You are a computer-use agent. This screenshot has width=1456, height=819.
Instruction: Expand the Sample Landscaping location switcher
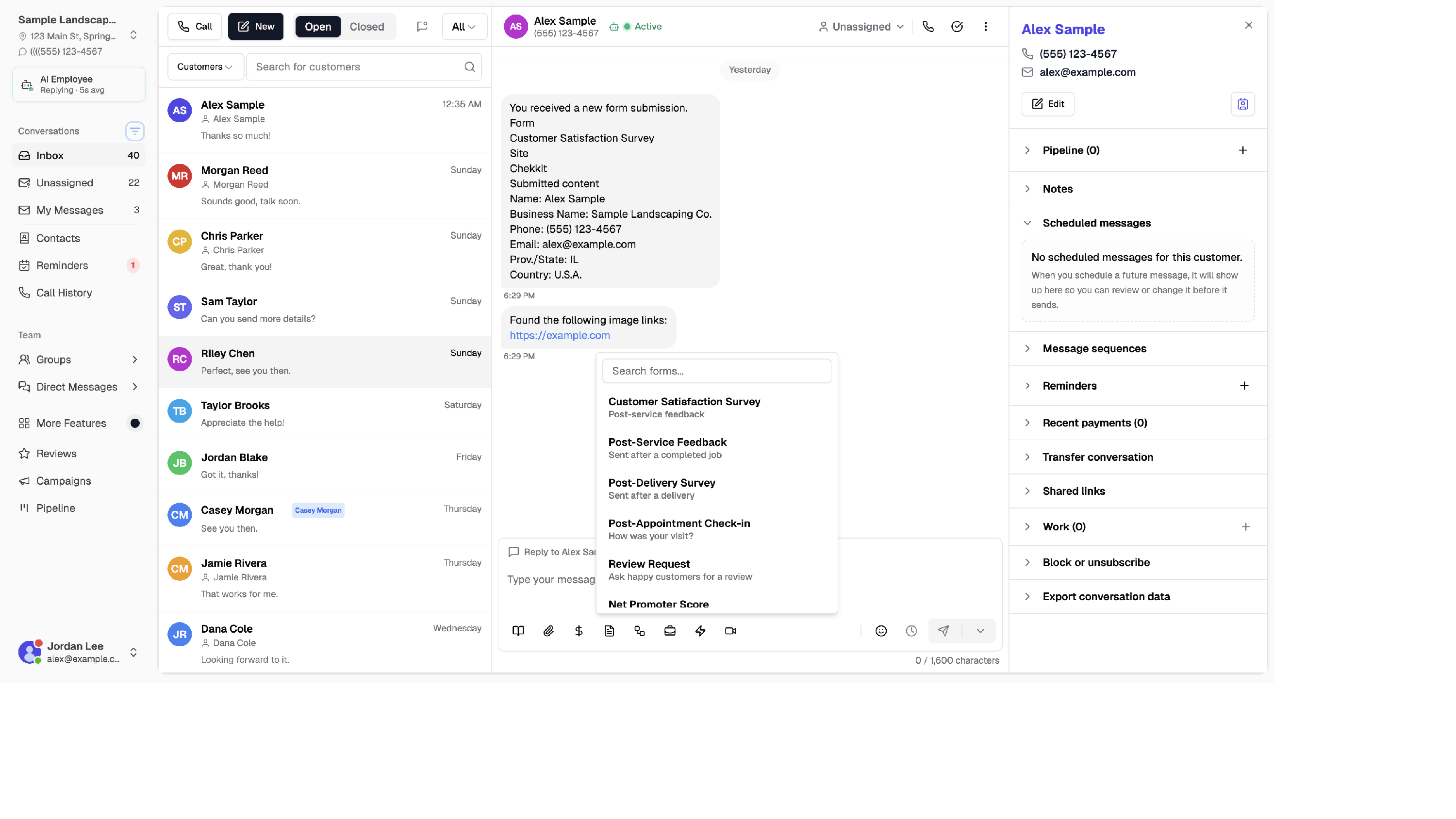click(133, 35)
